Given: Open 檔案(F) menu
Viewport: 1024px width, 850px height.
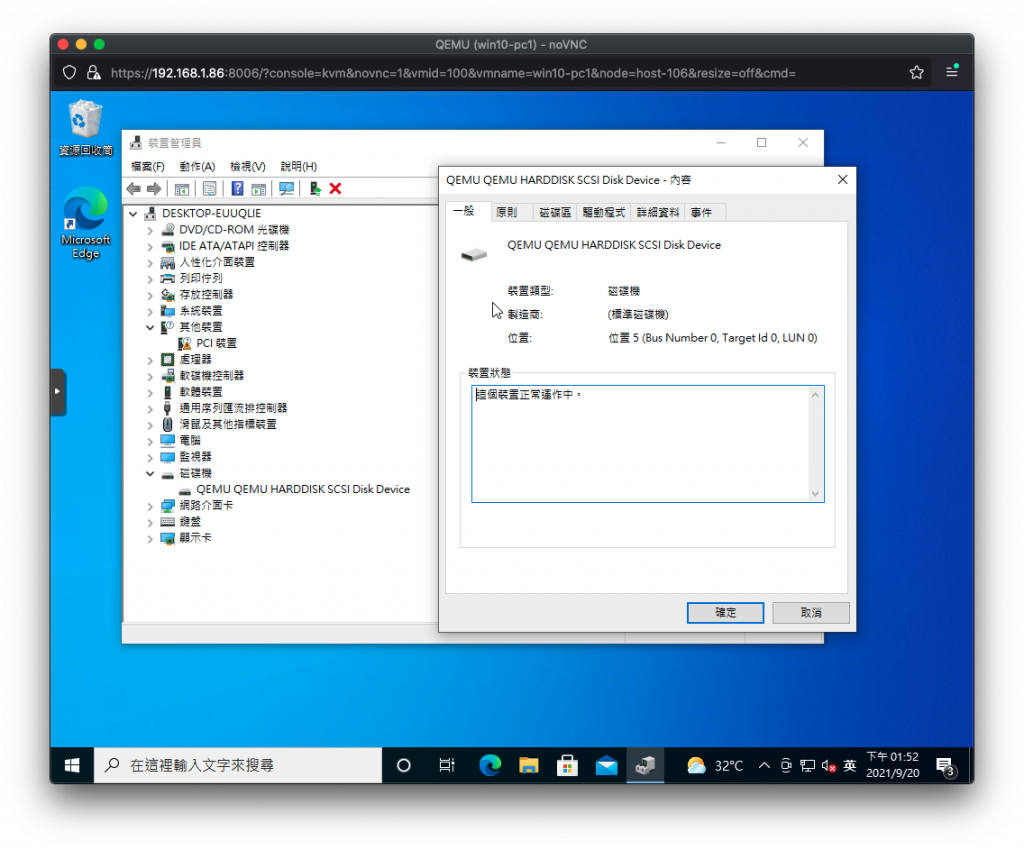Looking at the screenshot, I should (148, 166).
